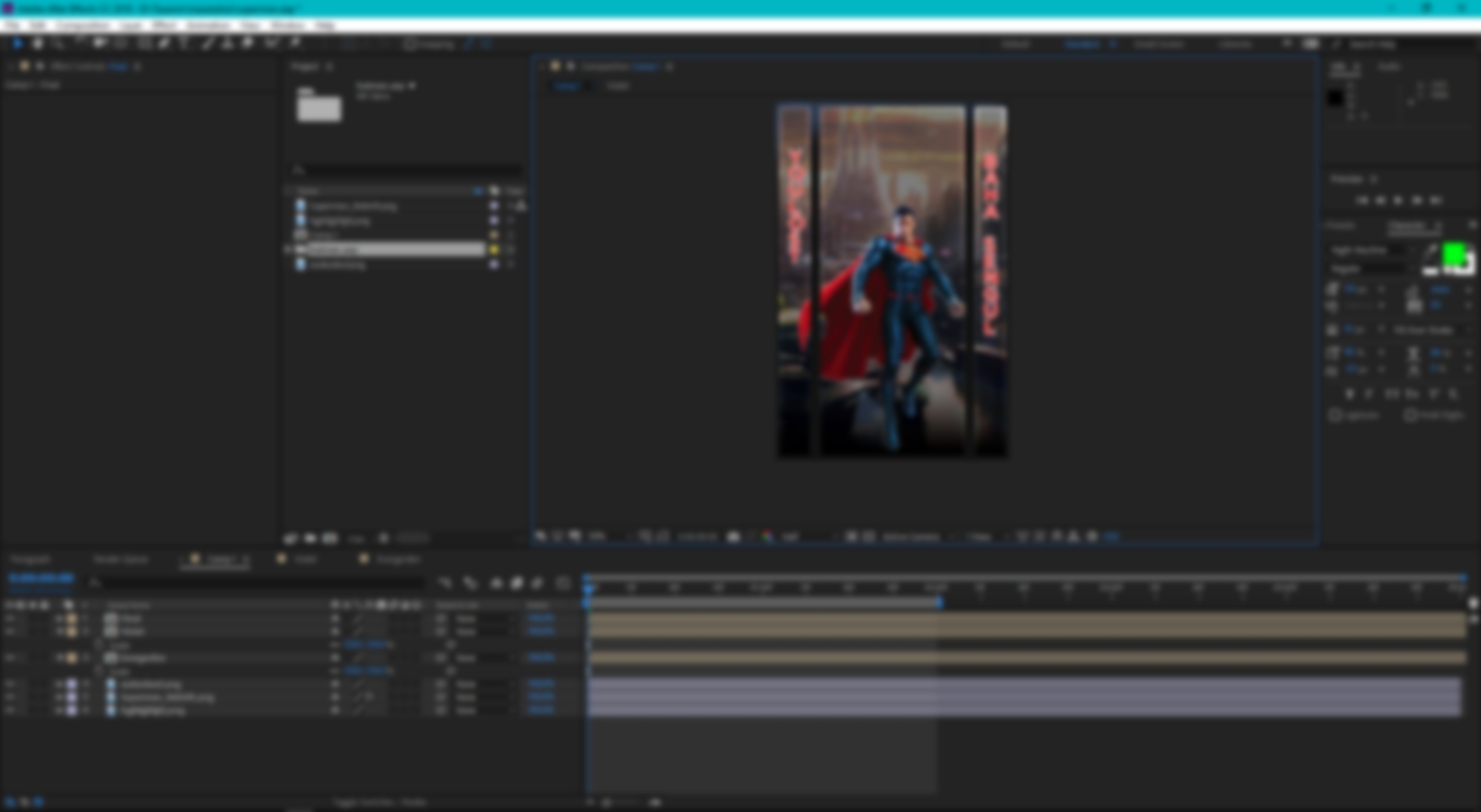Viewport: 1481px width, 812px height.
Task: Switch to the Small Screen workspace
Action: [1159, 45]
